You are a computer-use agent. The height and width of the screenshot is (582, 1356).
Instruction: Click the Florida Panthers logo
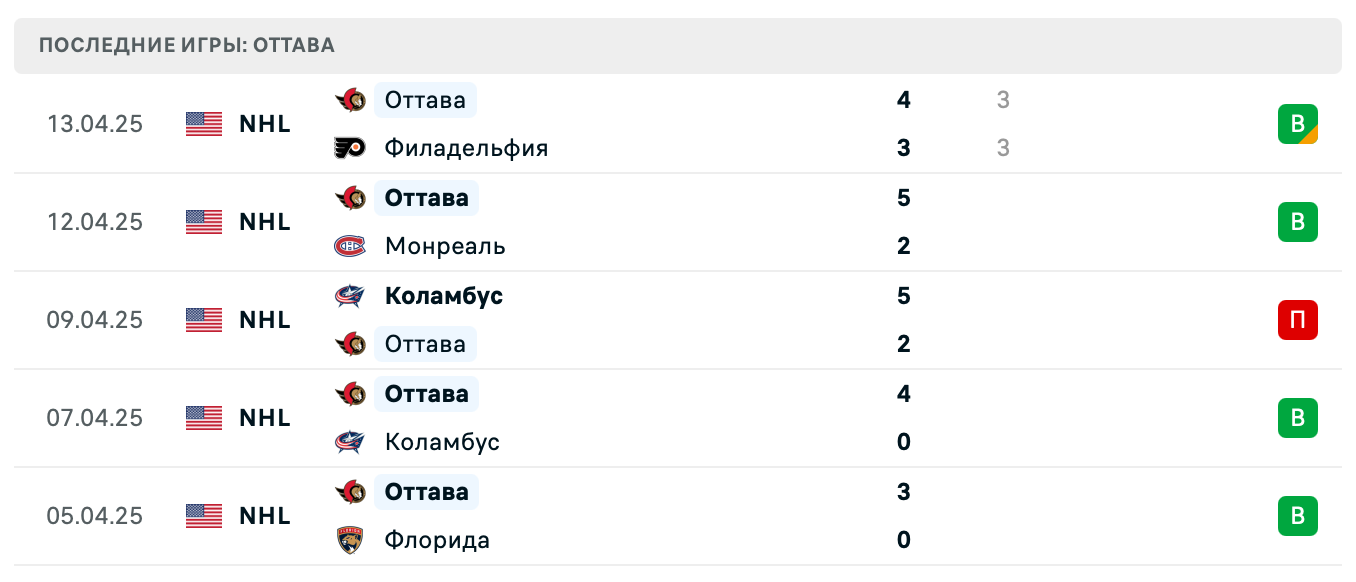coord(349,540)
